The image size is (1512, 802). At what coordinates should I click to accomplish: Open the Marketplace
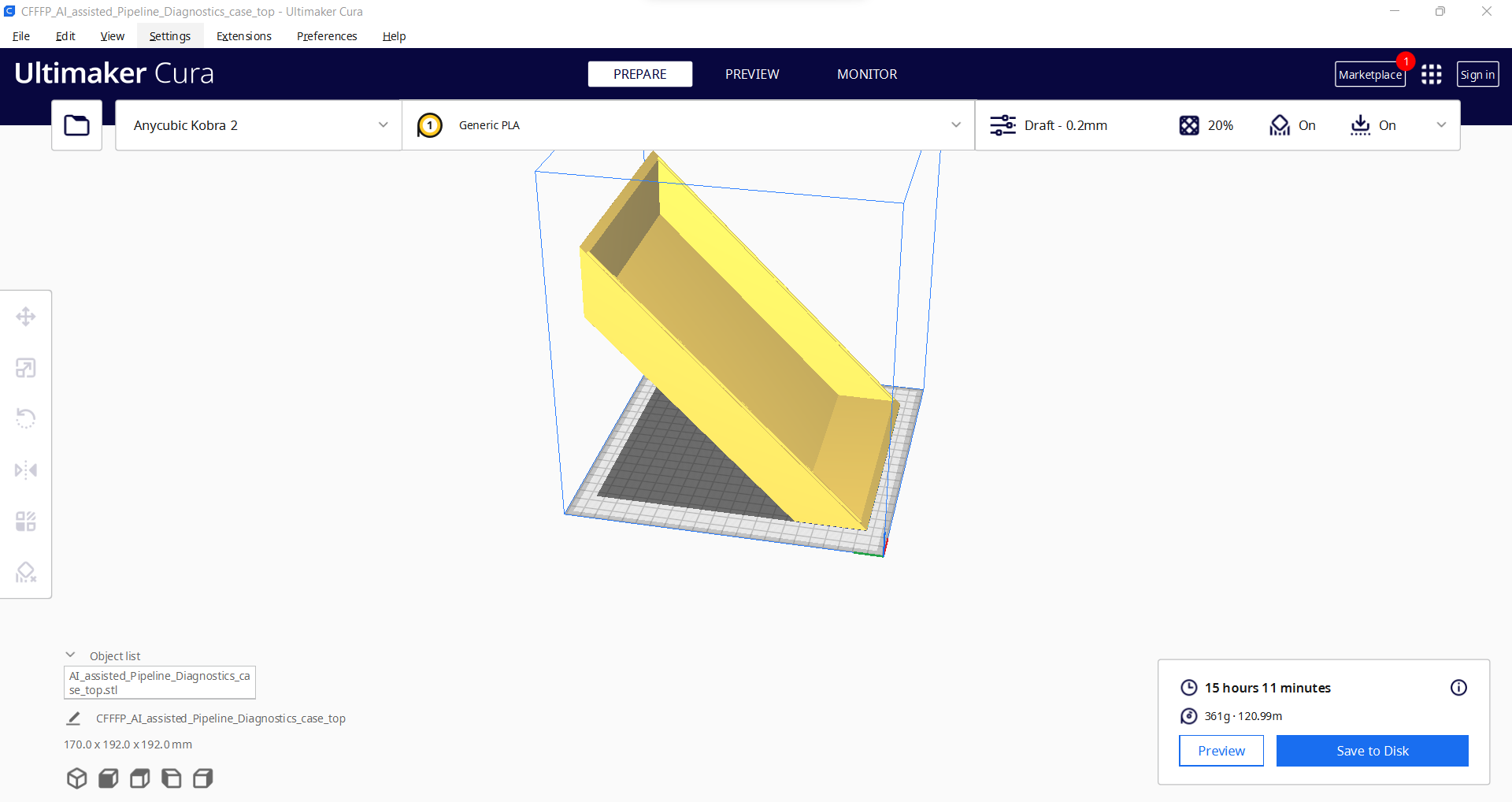click(x=1369, y=73)
